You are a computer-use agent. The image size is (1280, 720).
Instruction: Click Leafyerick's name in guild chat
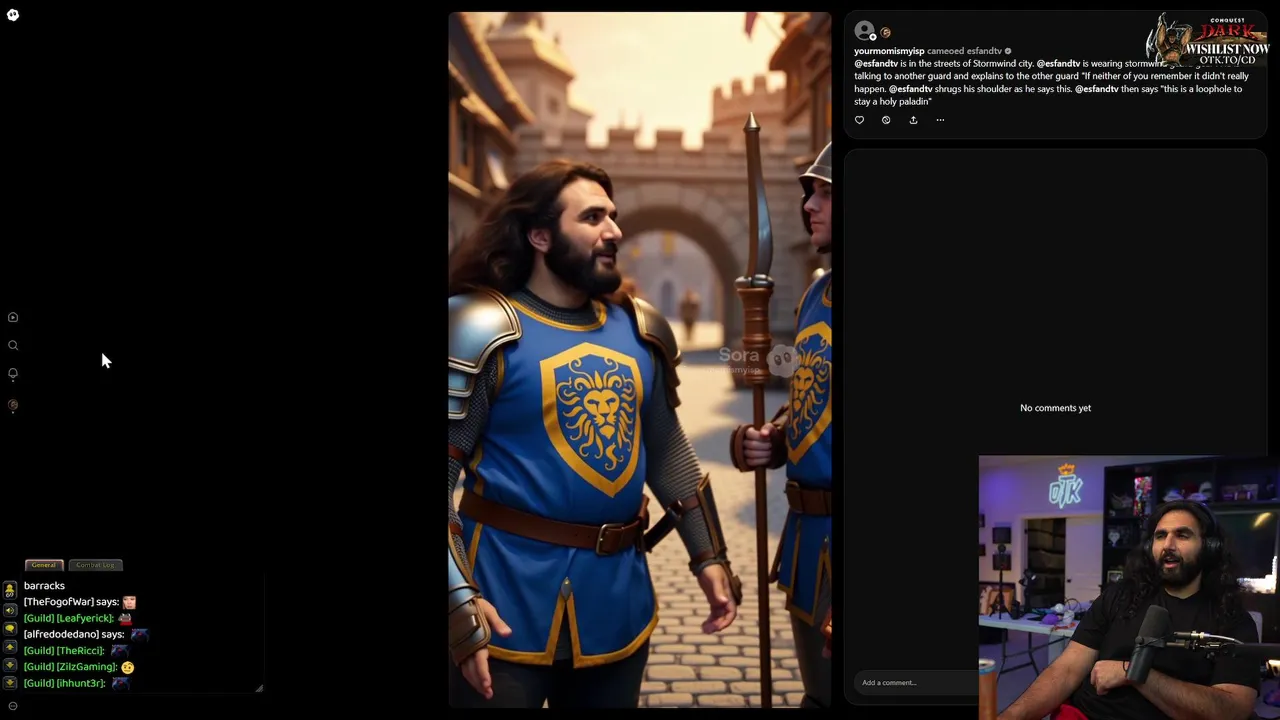[x=85, y=618]
